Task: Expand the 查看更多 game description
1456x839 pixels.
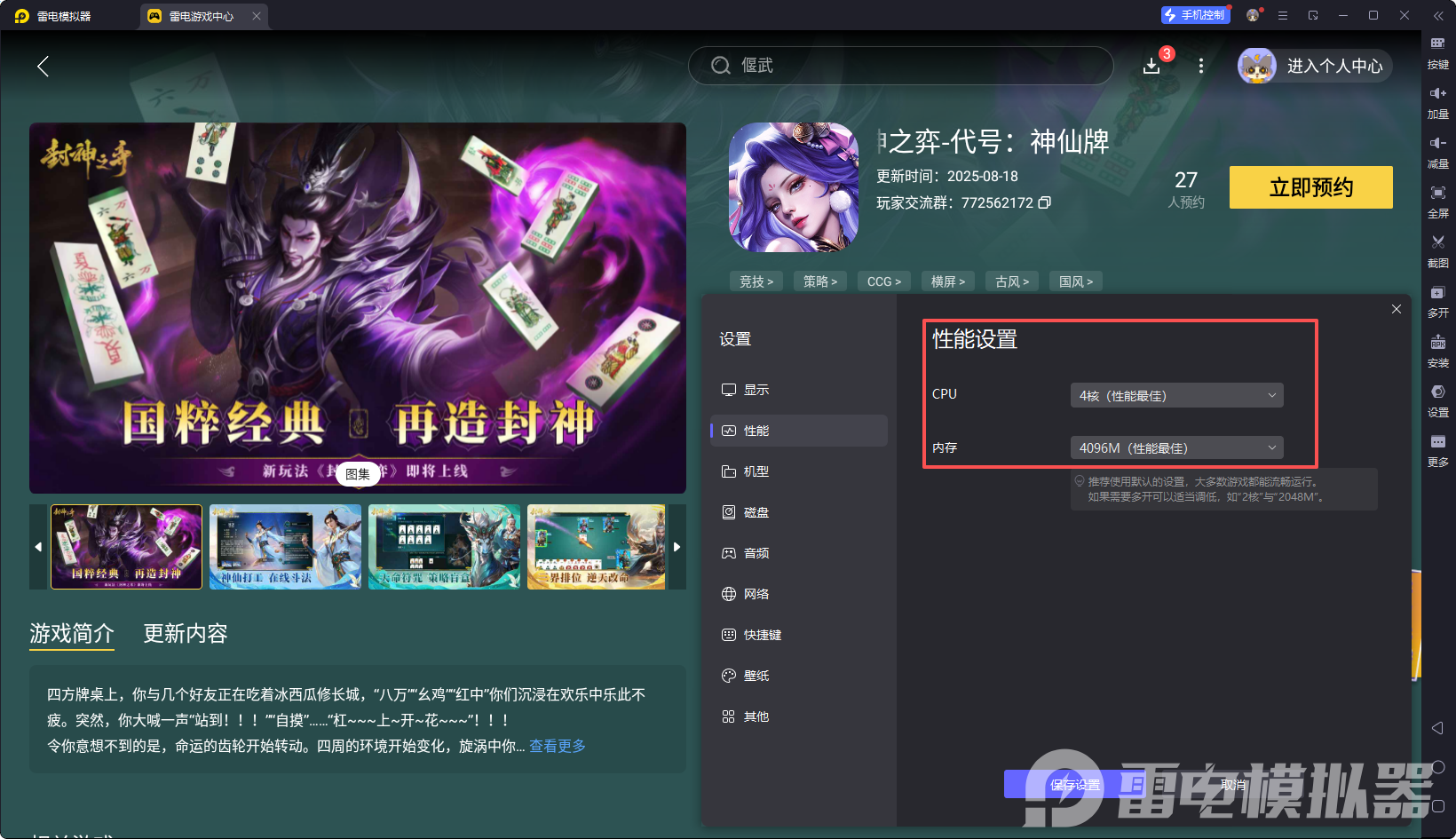Action: pyautogui.click(x=557, y=747)
